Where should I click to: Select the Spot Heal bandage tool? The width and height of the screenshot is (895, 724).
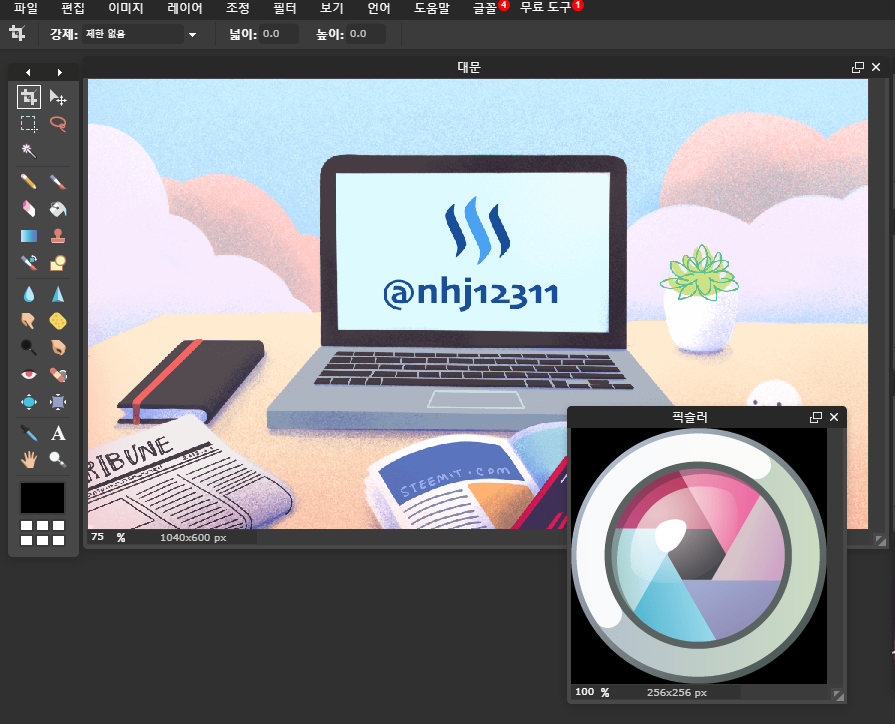pyautogui.click(x=58, y=375)
